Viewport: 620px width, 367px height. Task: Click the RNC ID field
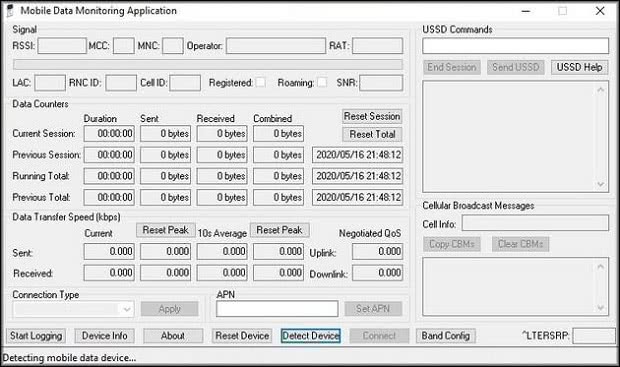[x=121, y=83]
